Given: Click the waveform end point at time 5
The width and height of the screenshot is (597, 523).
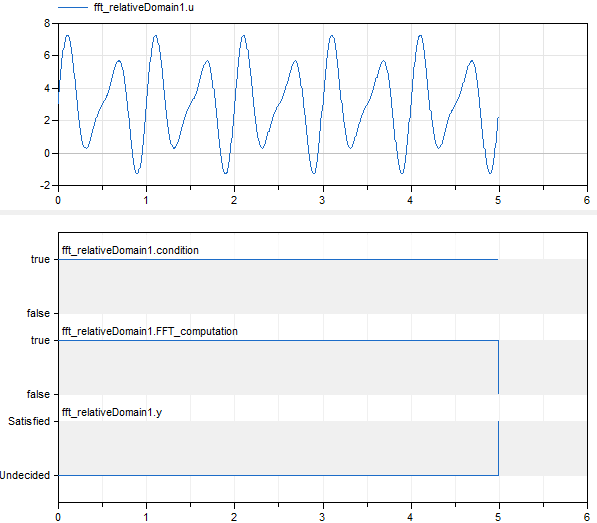Looking at the screenshot, I should click(x=498, y=118).
